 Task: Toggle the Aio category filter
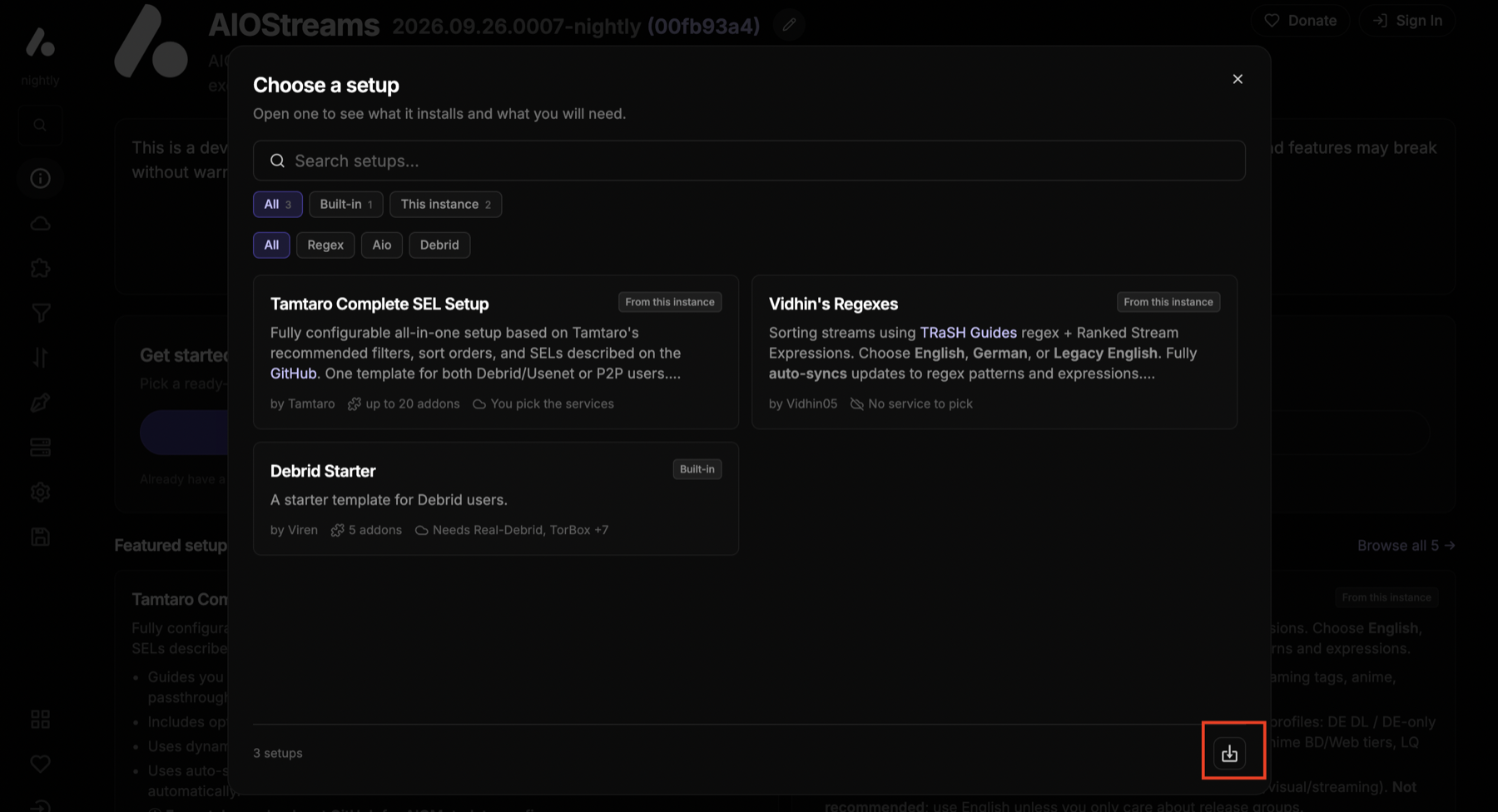coord(382,245)
